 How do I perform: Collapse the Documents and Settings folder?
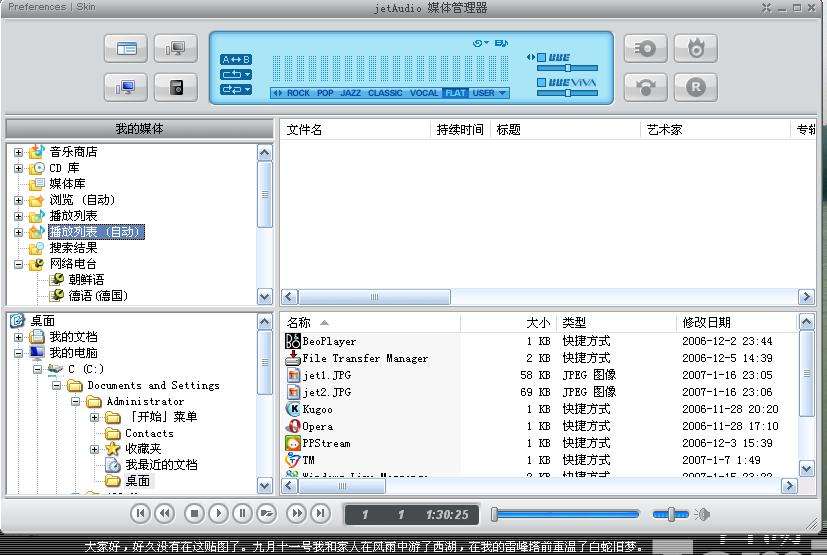[x=56, y=386]
